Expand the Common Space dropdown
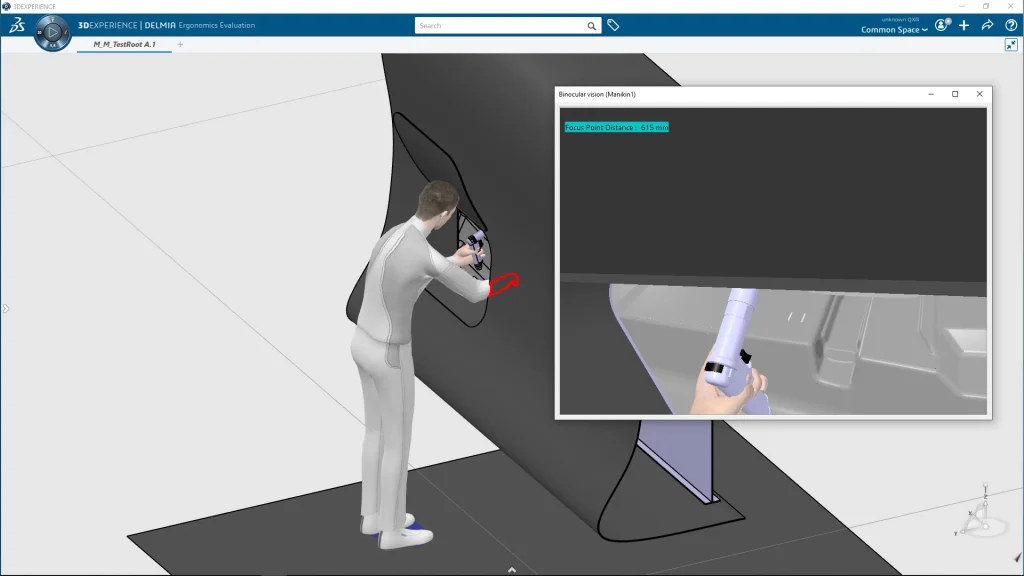This screenshot has height=576, width=1024. [x=894, y=30]
